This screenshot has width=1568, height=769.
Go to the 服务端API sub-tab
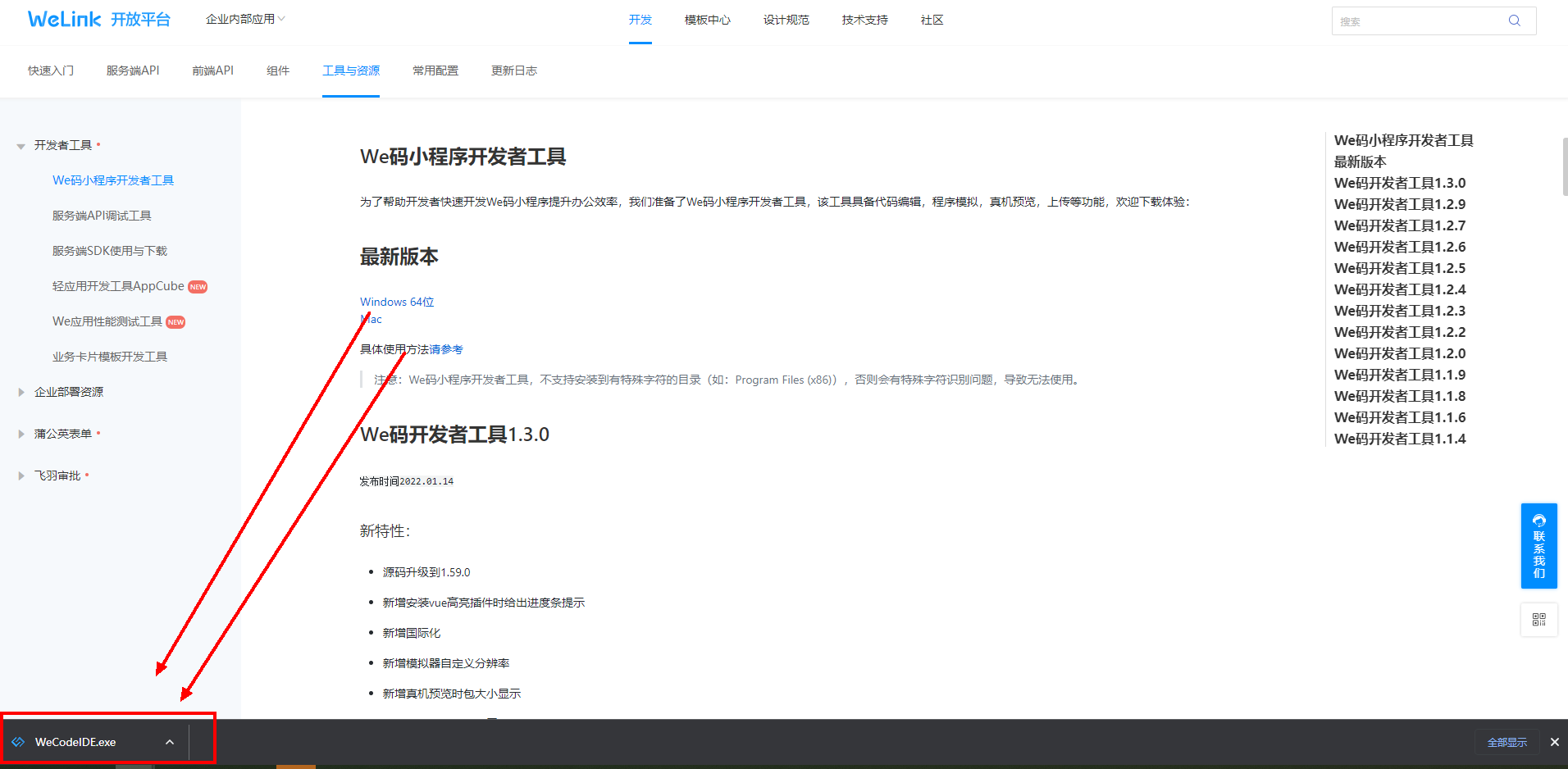[133, 71]
